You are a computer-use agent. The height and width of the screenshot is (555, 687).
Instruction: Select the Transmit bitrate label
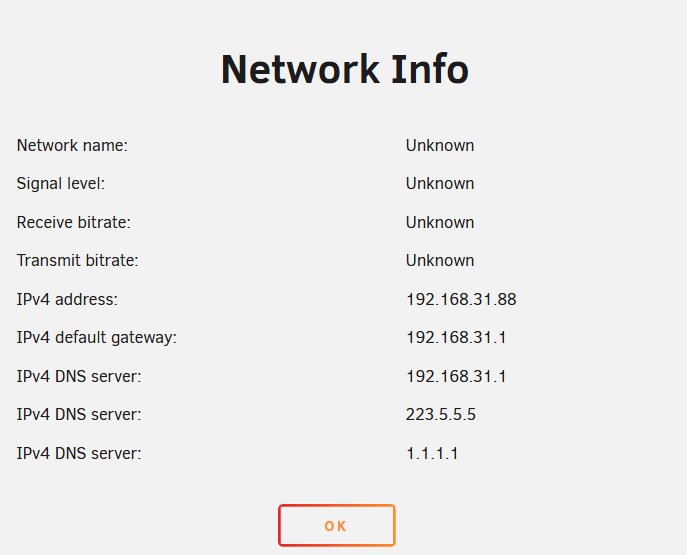point(78,260)
